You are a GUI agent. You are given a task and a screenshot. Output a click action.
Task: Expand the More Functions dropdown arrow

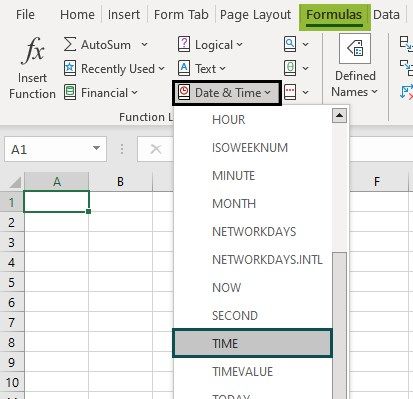[x=306, y=92]
